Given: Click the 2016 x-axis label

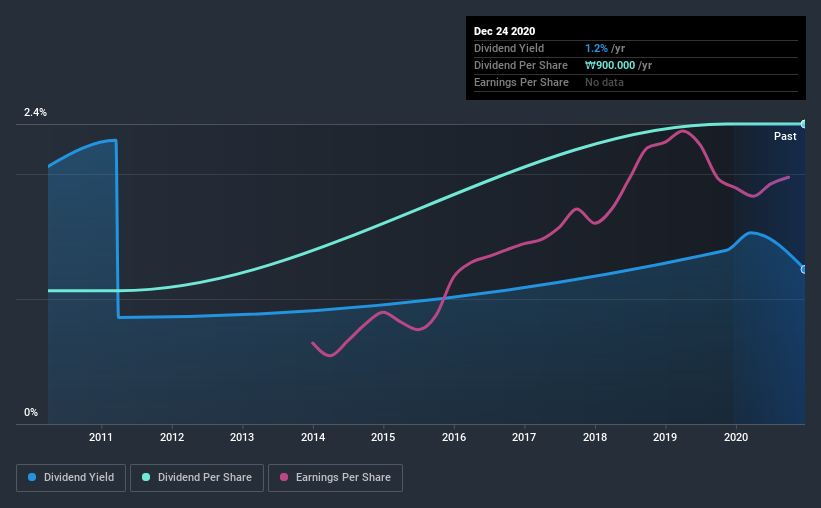Looking at the screenshot, I should coord(454,437).
